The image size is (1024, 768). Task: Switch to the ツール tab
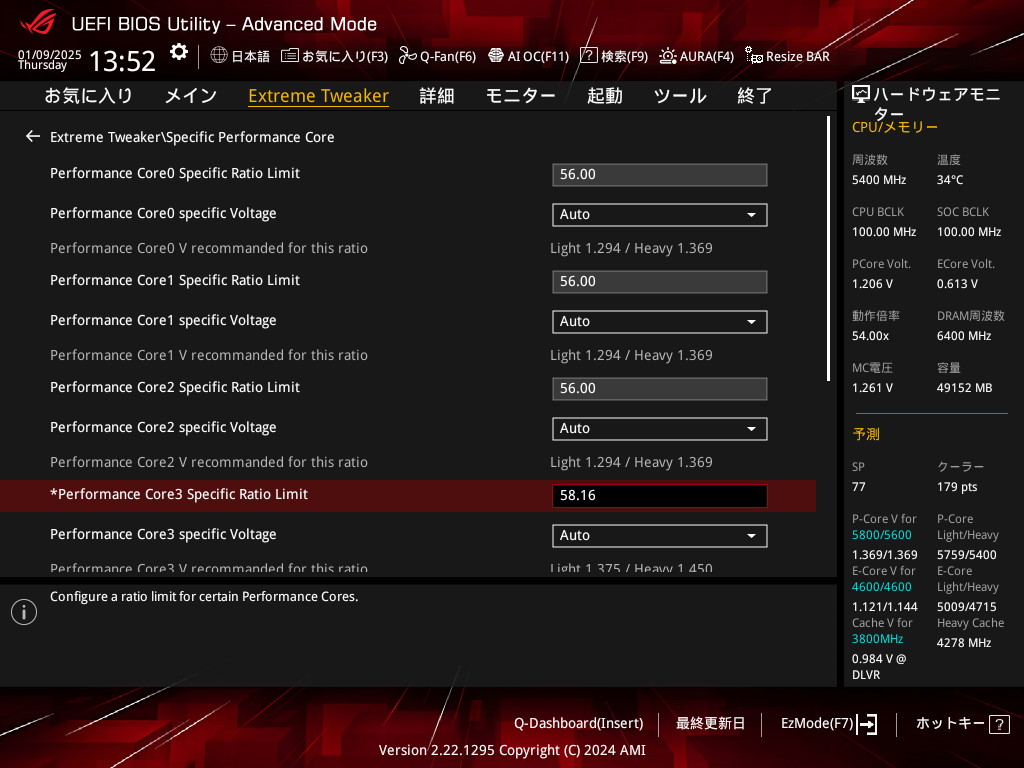pyautogui.click(x=680, y=96)
